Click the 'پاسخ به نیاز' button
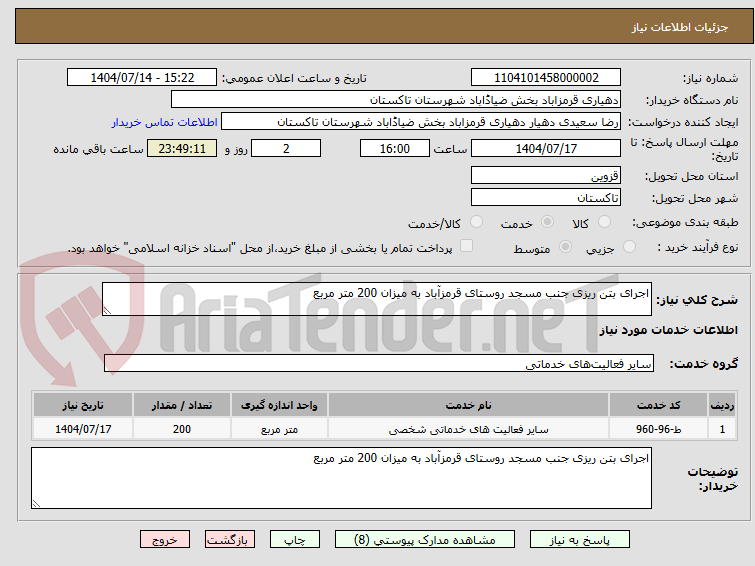The height and width of the screenshot is (566, 755). click(579, 540)
